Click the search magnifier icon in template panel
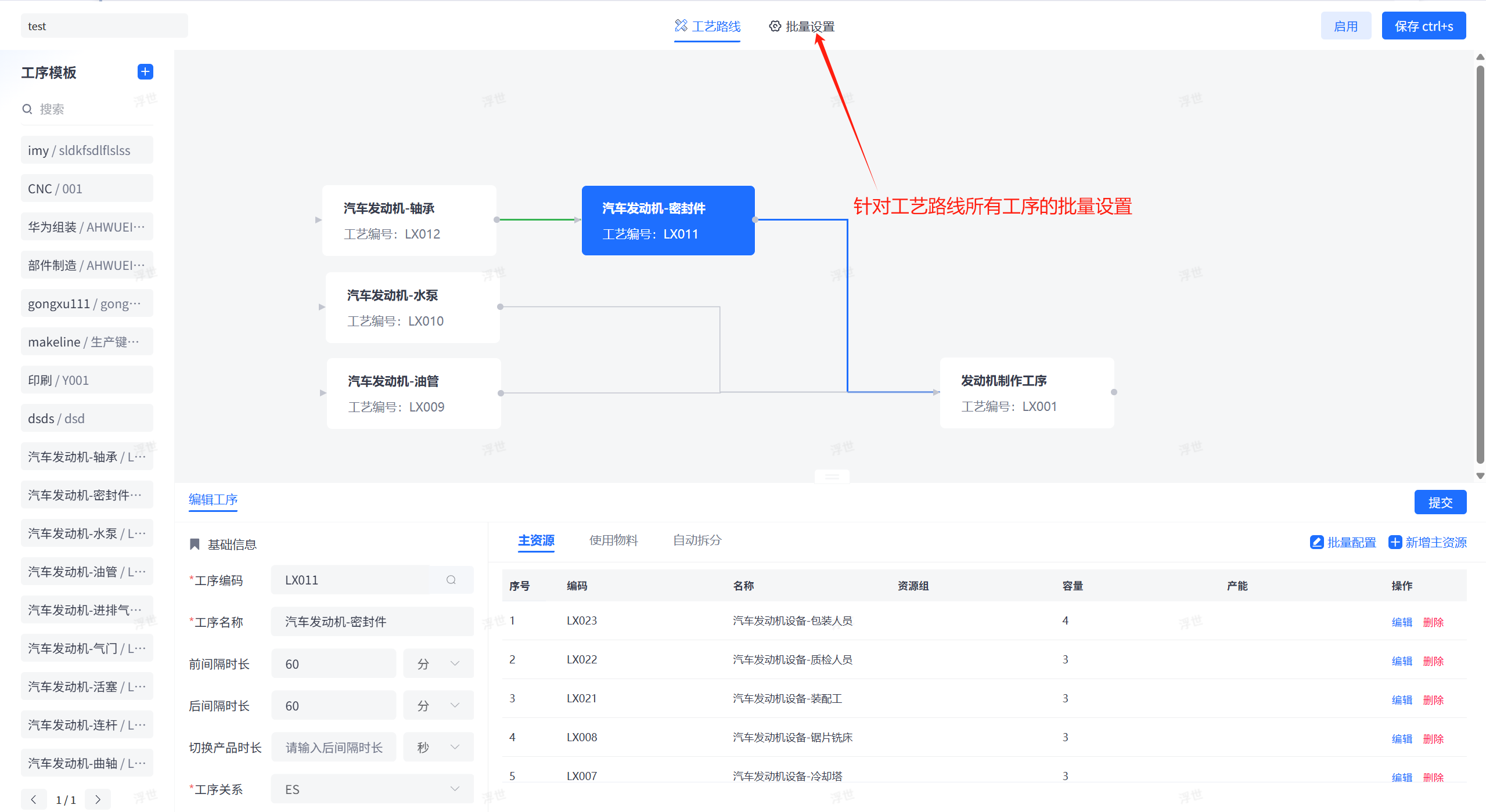This screenshot has height=812, width=1486. tap(27, 109)
